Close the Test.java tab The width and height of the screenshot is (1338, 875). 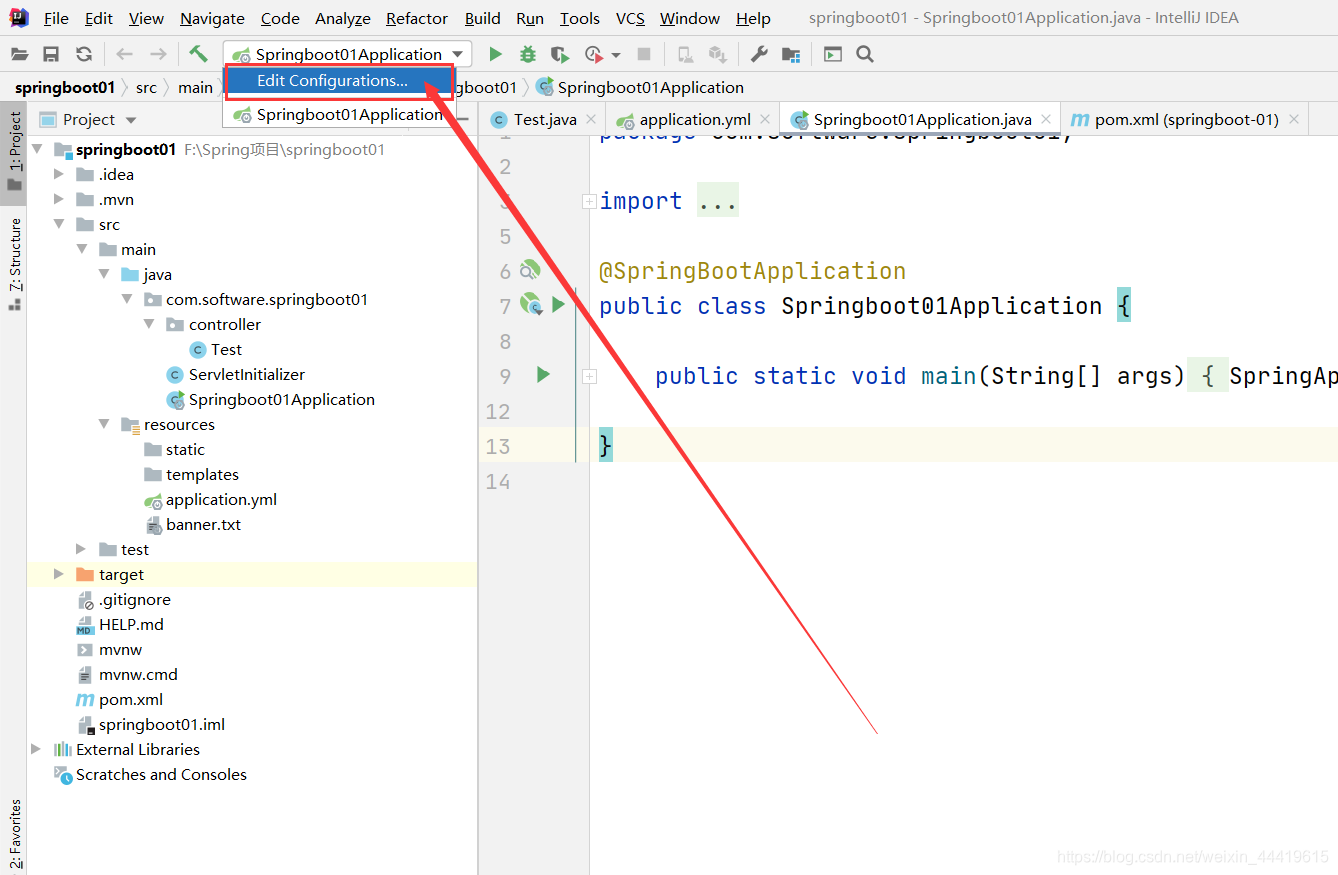593,119
